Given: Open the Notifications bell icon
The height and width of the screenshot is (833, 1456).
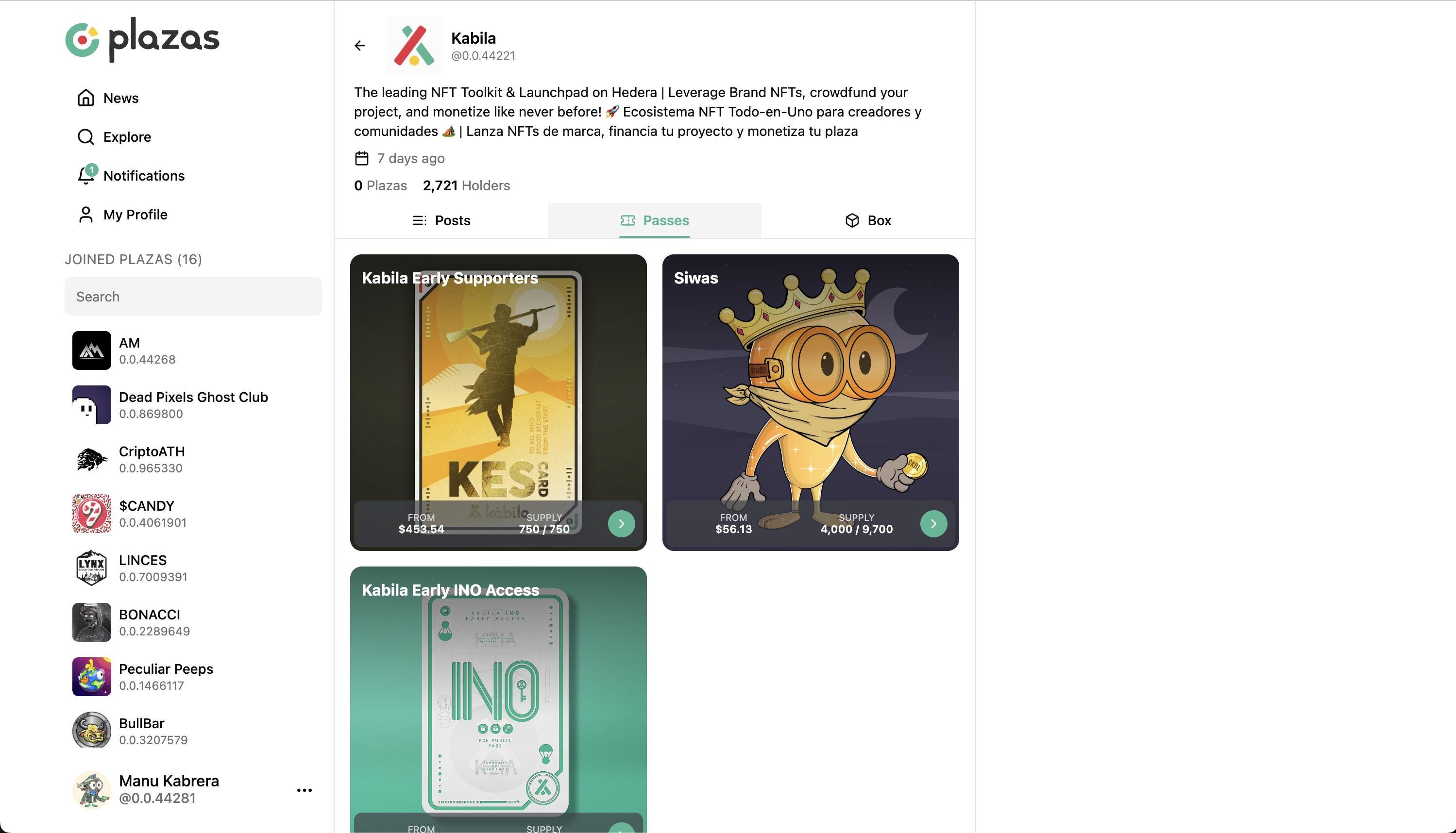Looking at the screenshot, I should 86,175.
